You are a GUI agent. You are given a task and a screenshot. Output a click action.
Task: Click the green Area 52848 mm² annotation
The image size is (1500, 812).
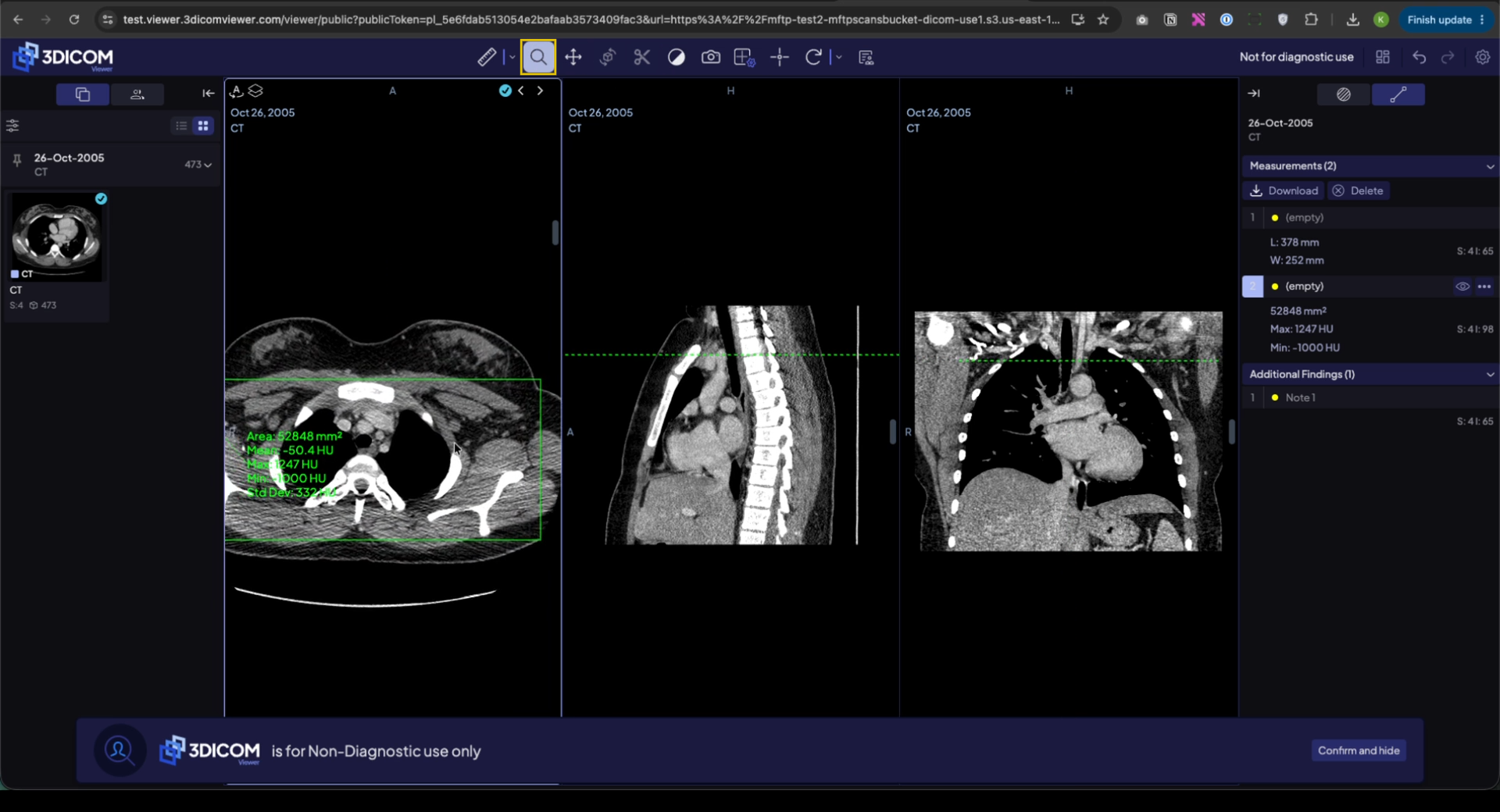pos(295,436)
